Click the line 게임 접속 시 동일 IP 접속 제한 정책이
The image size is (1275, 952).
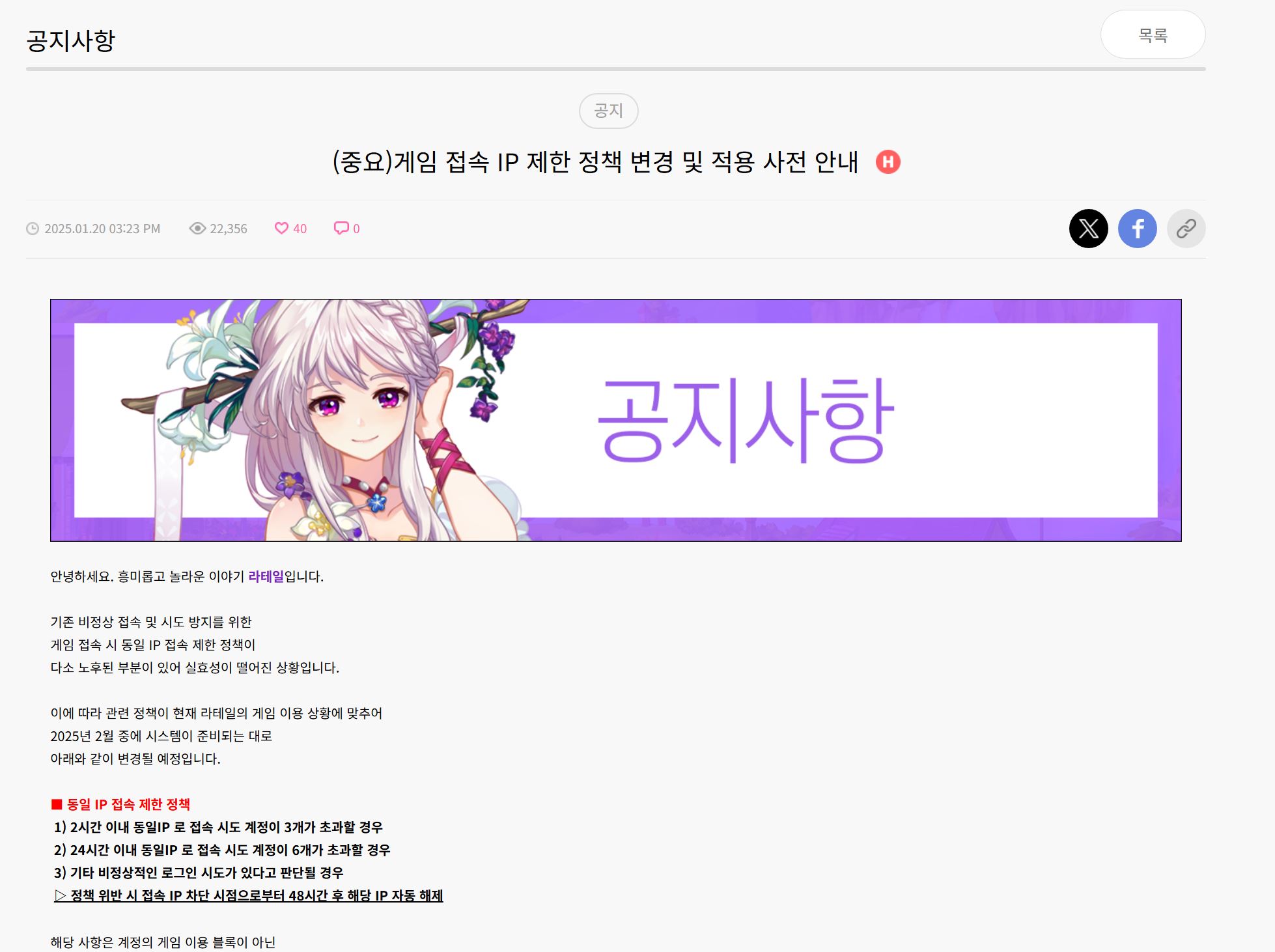point(153,645)
